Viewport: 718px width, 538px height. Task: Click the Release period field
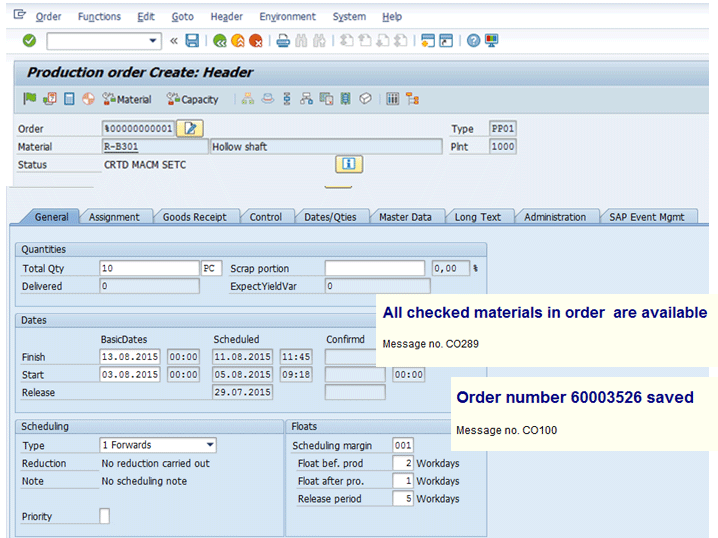(x=403, y=498)
